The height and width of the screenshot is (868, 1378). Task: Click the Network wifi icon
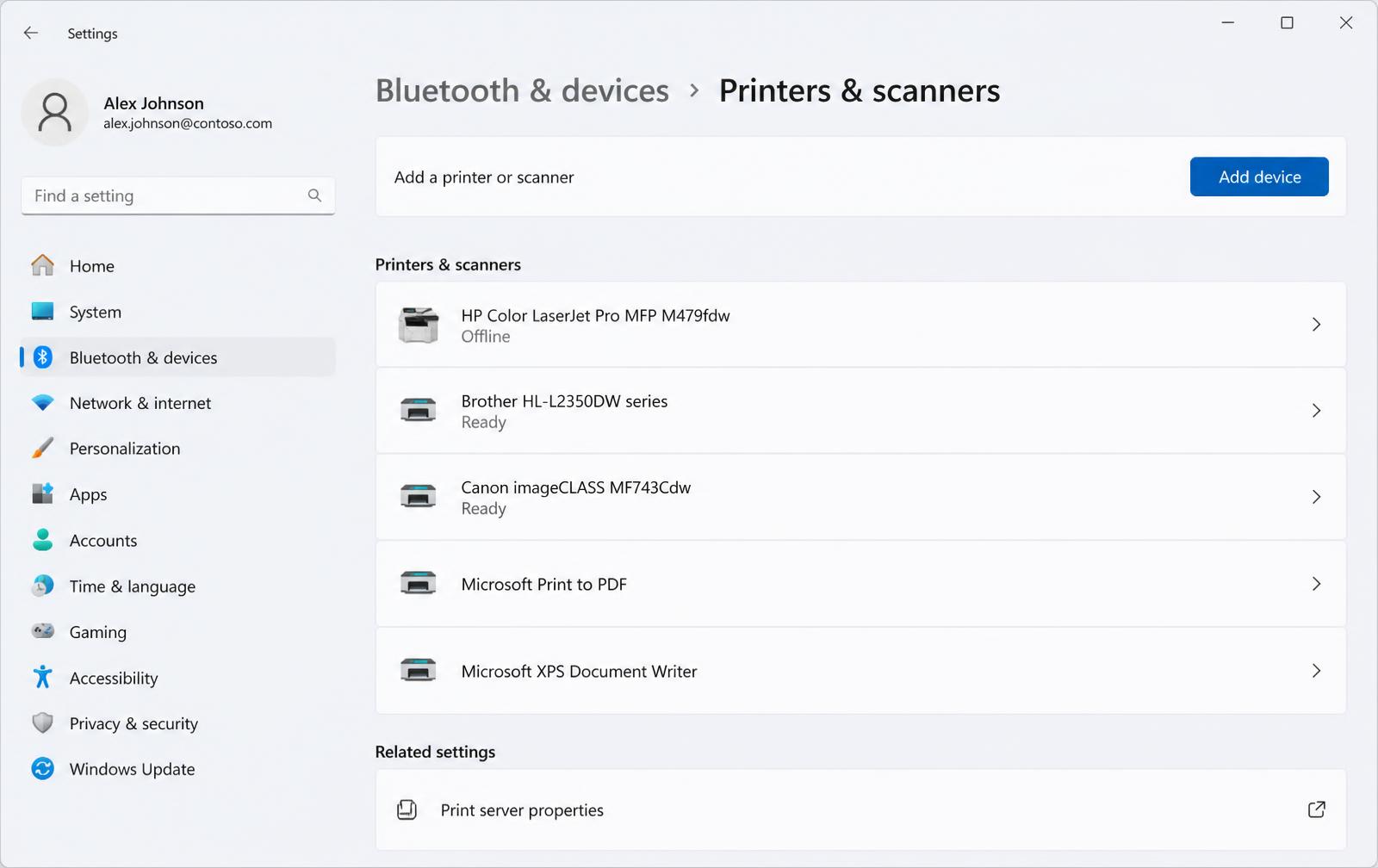tap(42, 403)
